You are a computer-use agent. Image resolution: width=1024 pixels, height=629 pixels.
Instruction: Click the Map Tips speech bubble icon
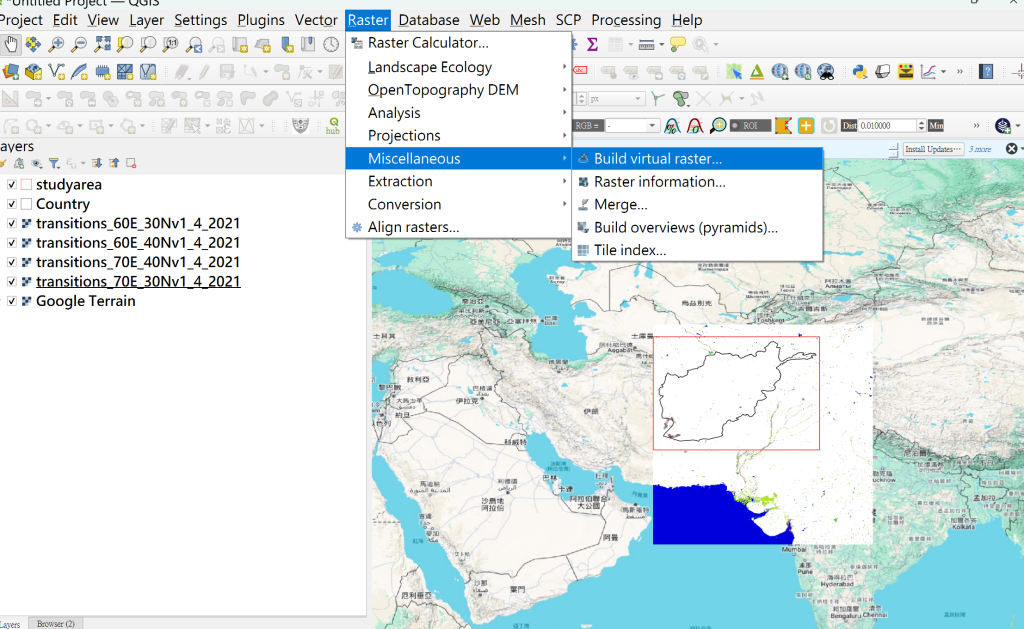pyautogui.click(x=678, y=44)
